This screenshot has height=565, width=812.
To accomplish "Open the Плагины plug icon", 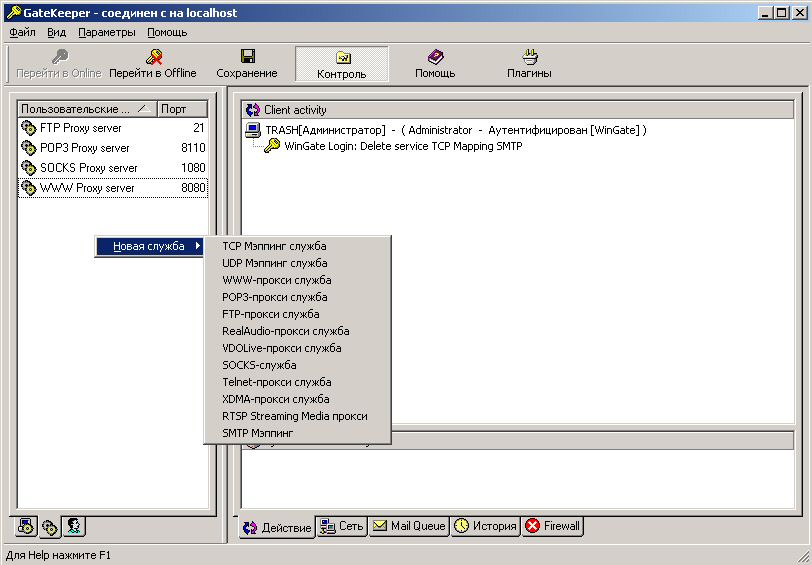I will 529,56.
